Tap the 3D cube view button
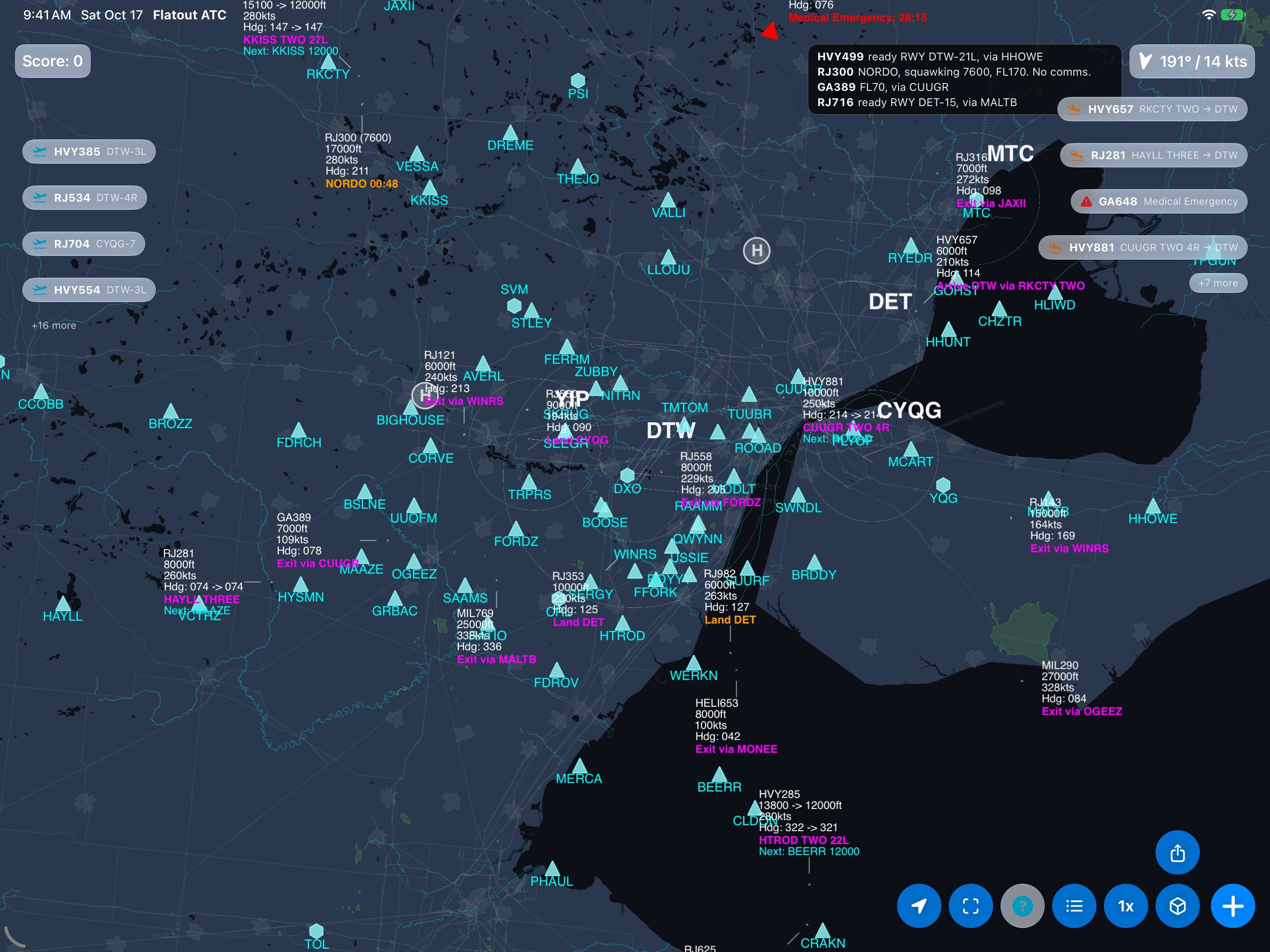 [x=1178, y=906]
